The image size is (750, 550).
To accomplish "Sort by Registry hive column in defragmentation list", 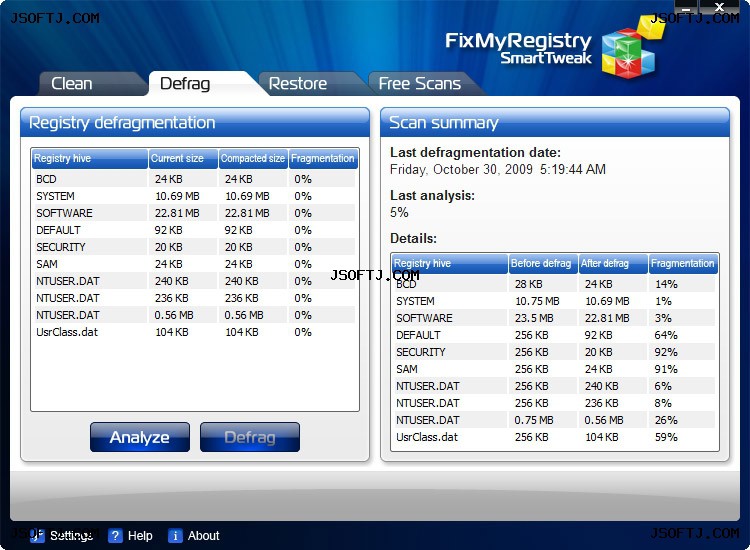I will 89,159.
